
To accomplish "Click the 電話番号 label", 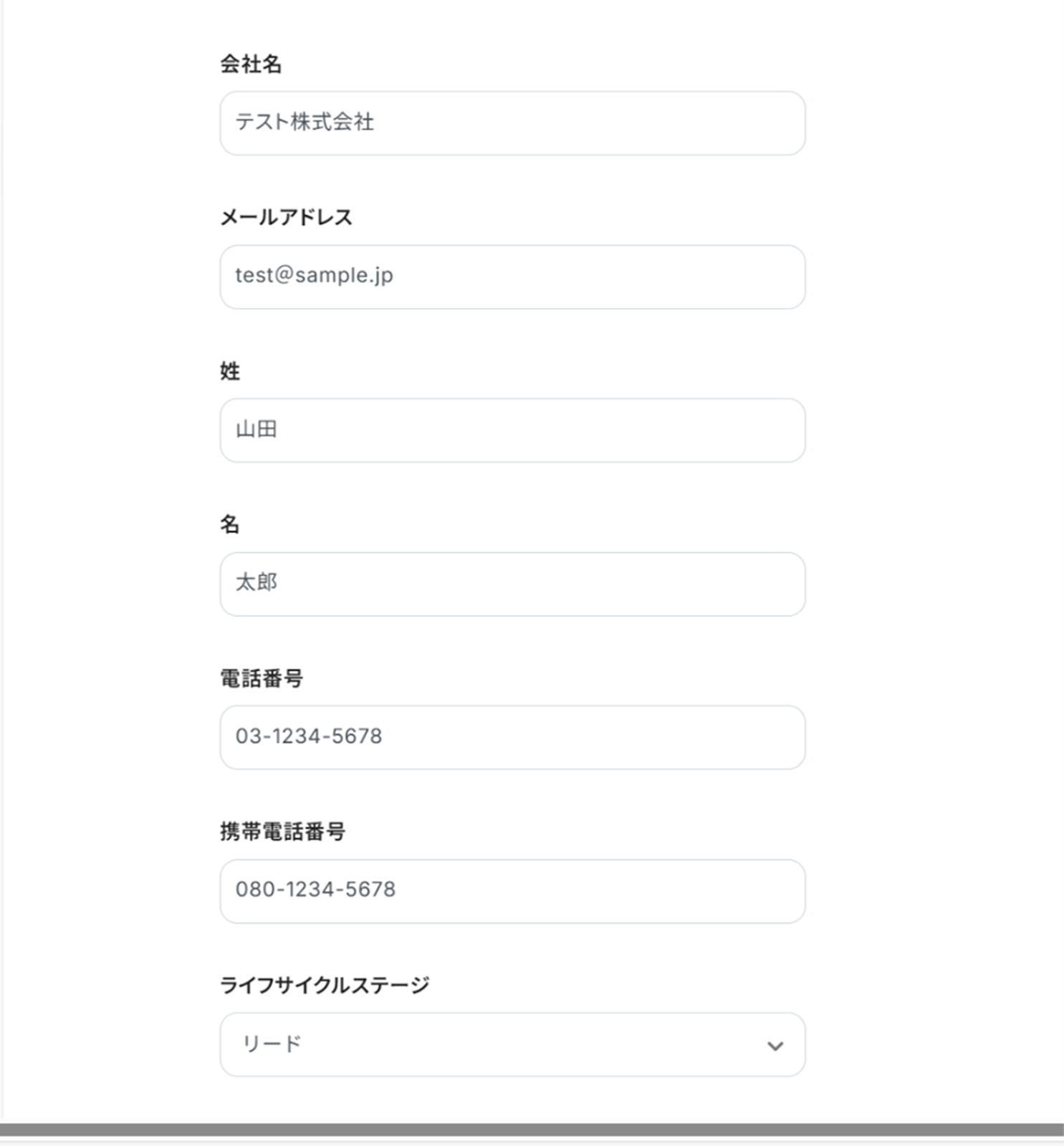I will pos(262,678).
